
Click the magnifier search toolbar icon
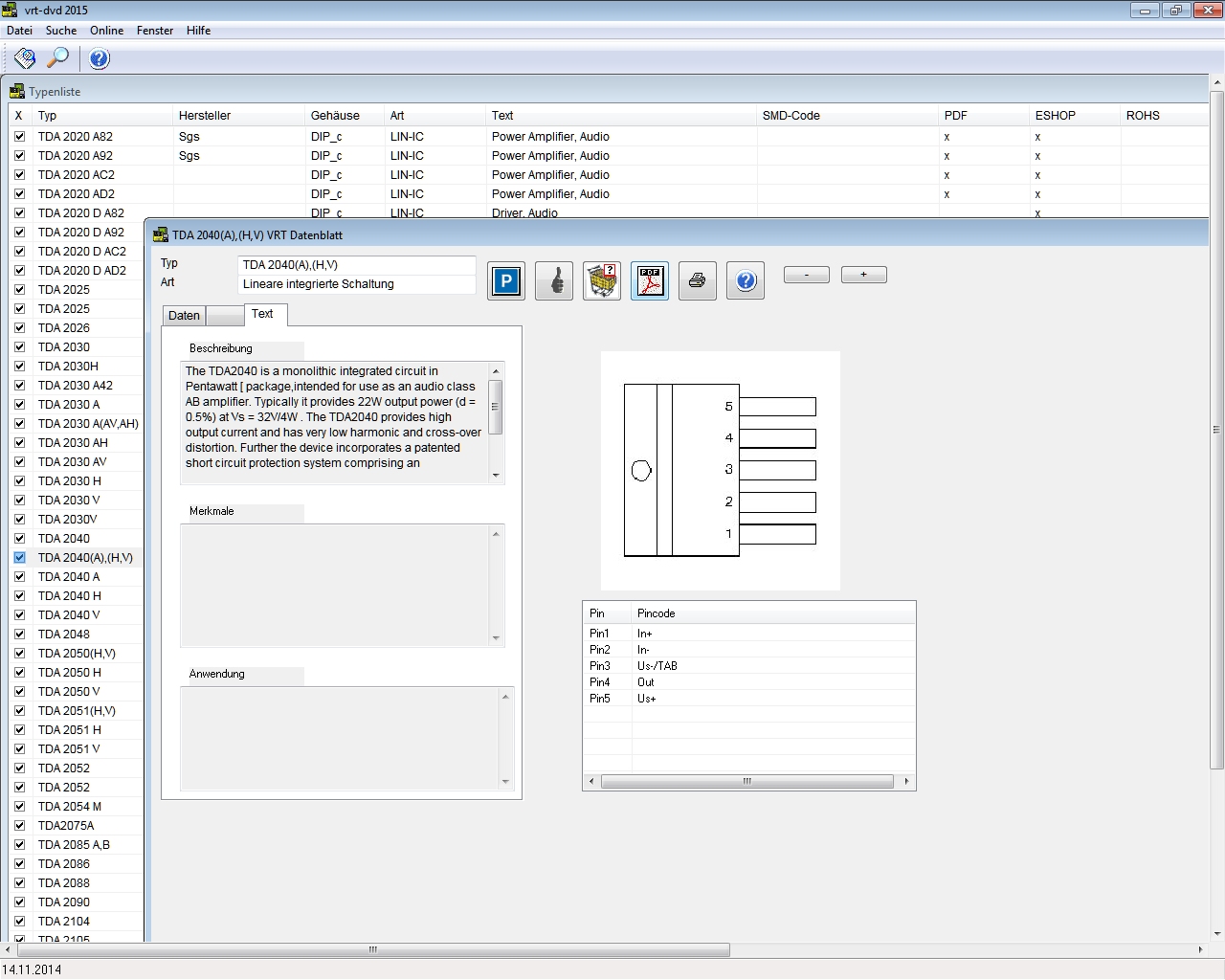coord(57,58)
